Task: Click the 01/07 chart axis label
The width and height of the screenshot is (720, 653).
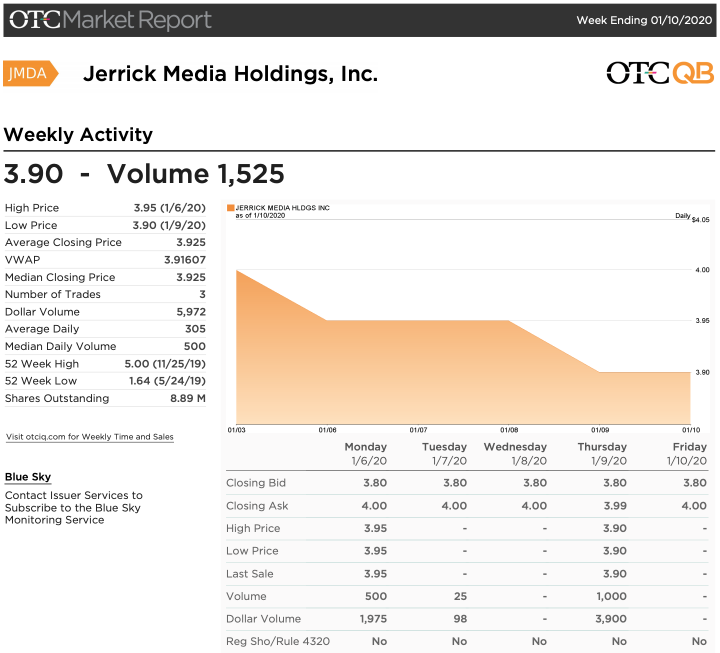Action: (418, 430)
